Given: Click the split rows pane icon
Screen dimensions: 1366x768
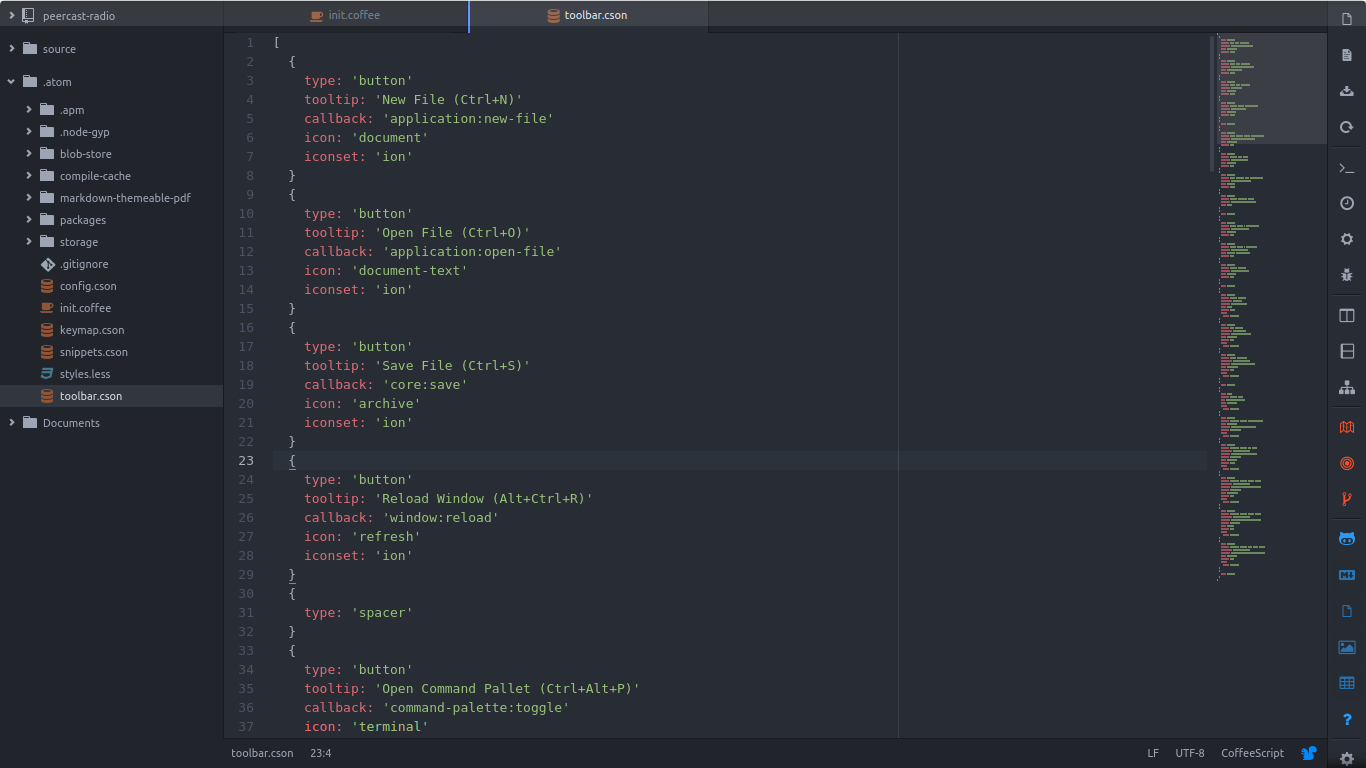Looking at the screenshot, I should tap(1347, 351).
